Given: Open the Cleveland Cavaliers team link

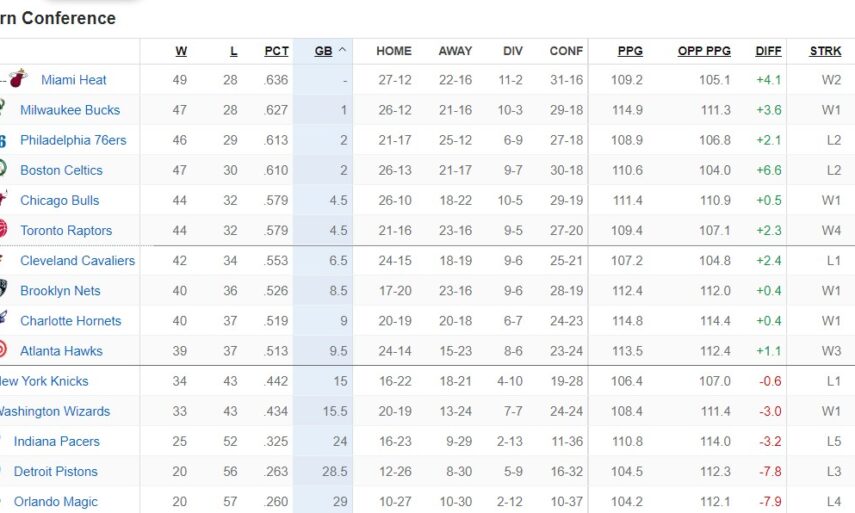Looking at the screenshot, I should (x=77, y=260).
